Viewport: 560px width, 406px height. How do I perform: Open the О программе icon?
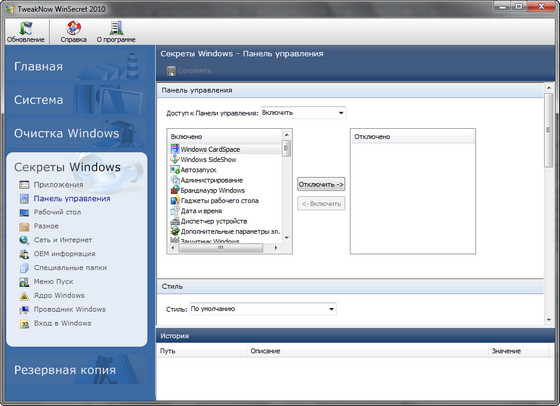click(x=116, y=28)
